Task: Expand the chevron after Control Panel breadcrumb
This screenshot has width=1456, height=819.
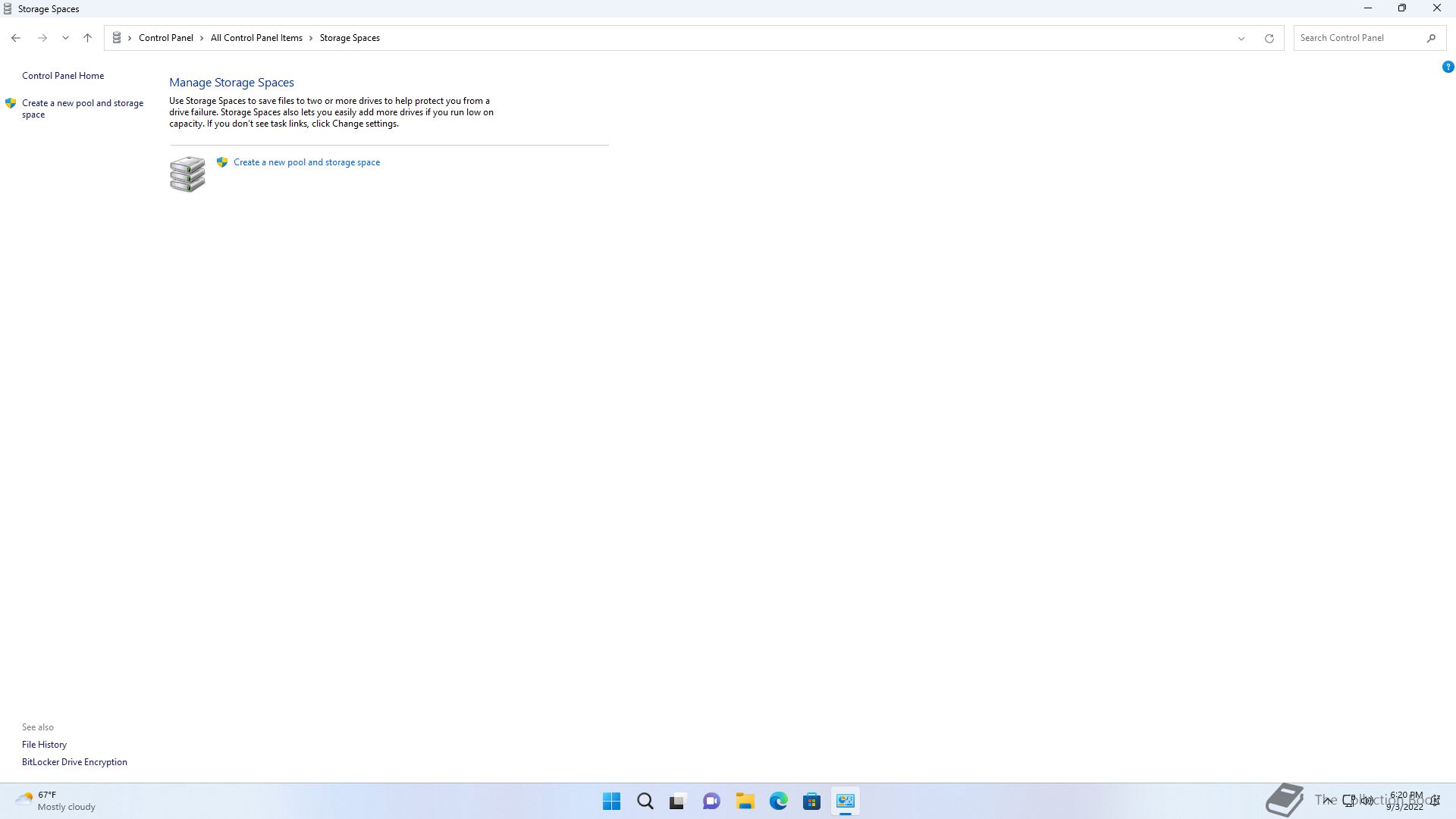Action: click(x=202, y=38)
